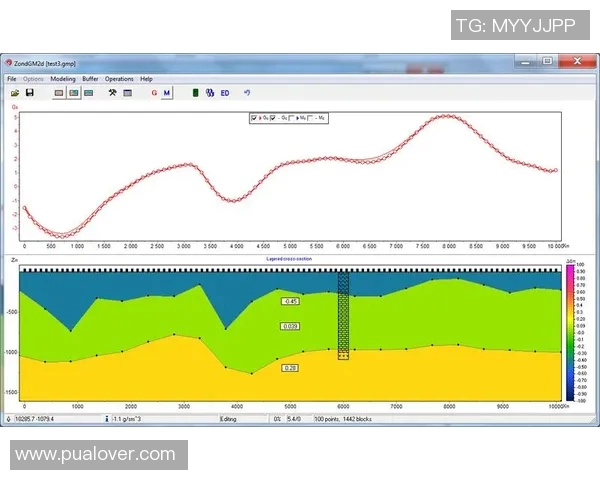This screenshot has height=480, width=600.
Task: Undo the last action with arrow icon
Action: click(x=247, y=93)
